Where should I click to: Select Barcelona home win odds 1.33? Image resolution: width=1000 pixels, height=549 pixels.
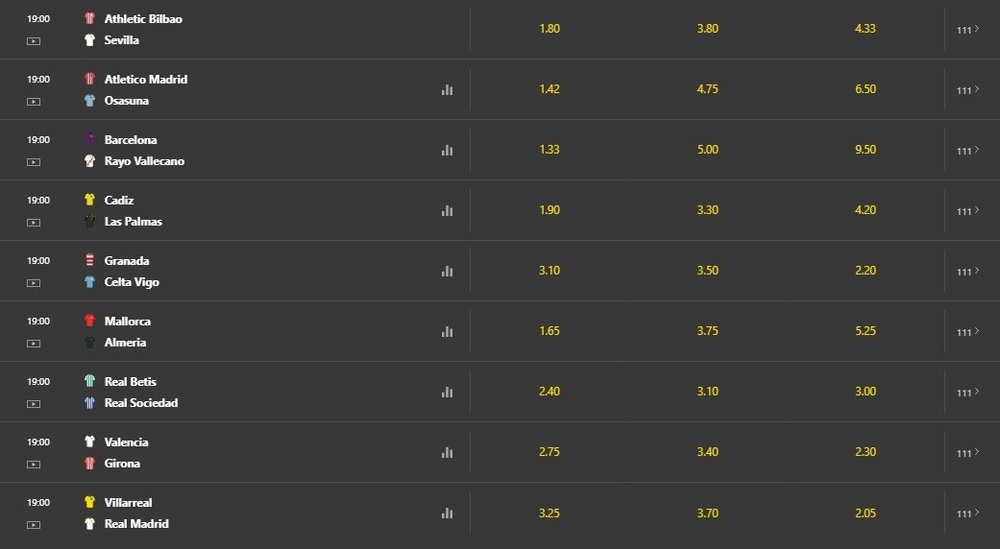point(549,149)
